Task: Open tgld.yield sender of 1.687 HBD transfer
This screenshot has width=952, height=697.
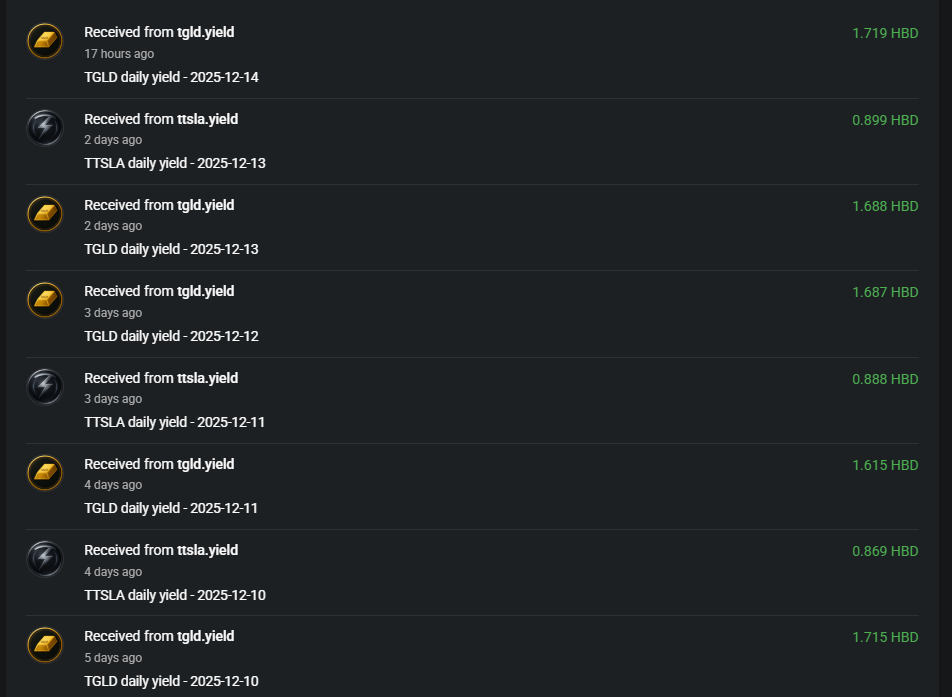Action: click(x=205, y=291)
